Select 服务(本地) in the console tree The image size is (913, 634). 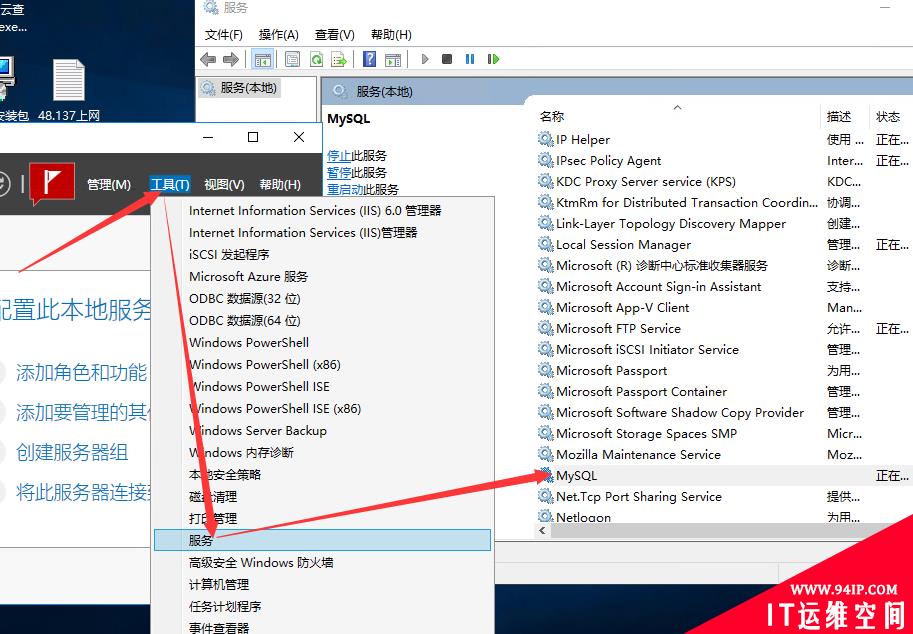(x=240, y=88)
